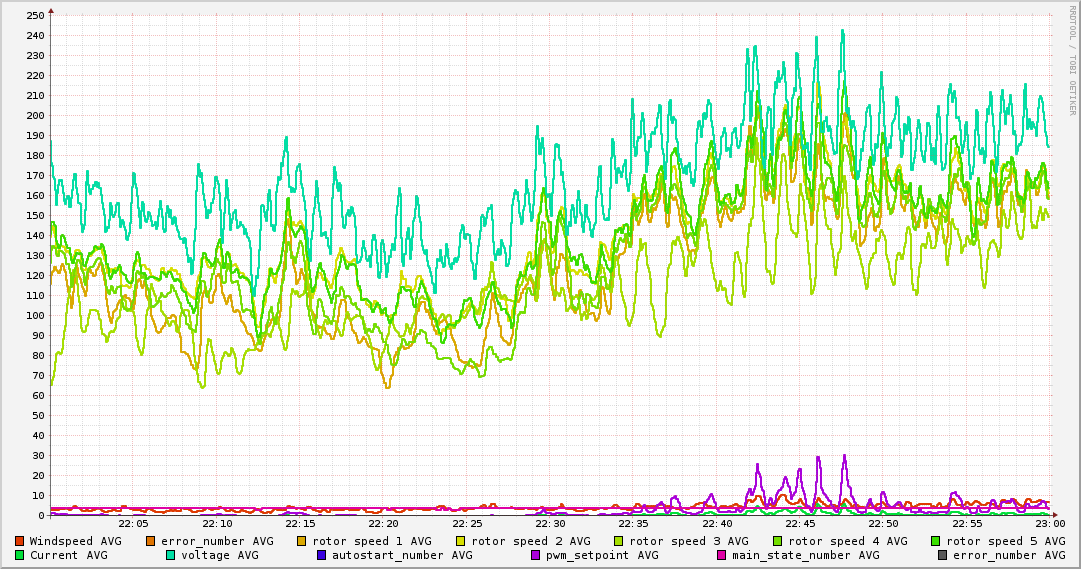The image size is (1081, 569).
Task: Click the 22:45 time axis label
Action: pyautogui.click(x=801, y=524)
